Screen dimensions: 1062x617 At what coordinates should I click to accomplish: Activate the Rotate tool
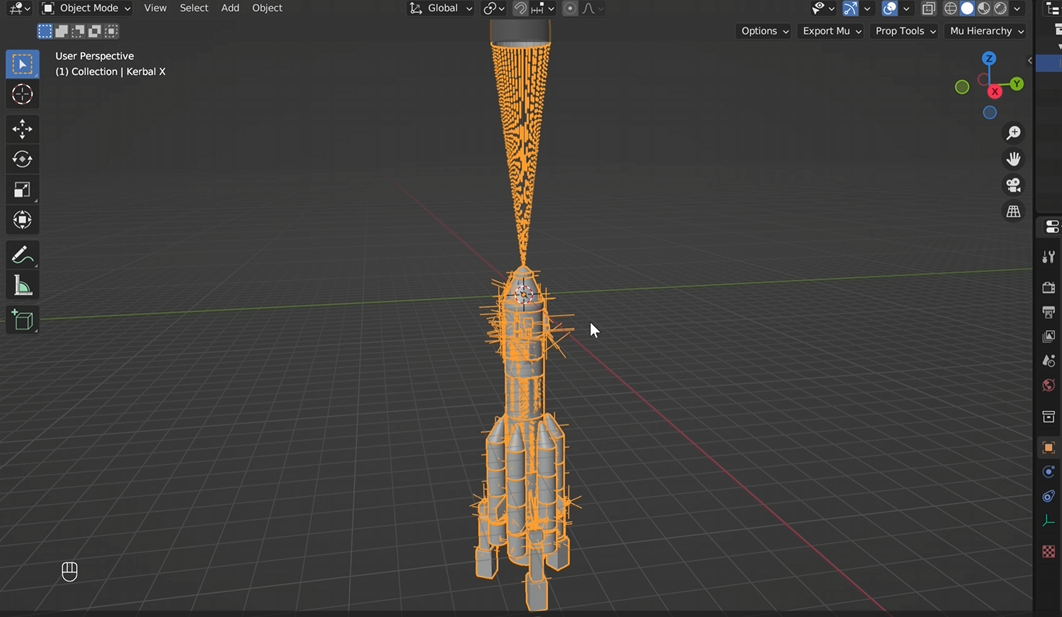(x=22, y=159)
